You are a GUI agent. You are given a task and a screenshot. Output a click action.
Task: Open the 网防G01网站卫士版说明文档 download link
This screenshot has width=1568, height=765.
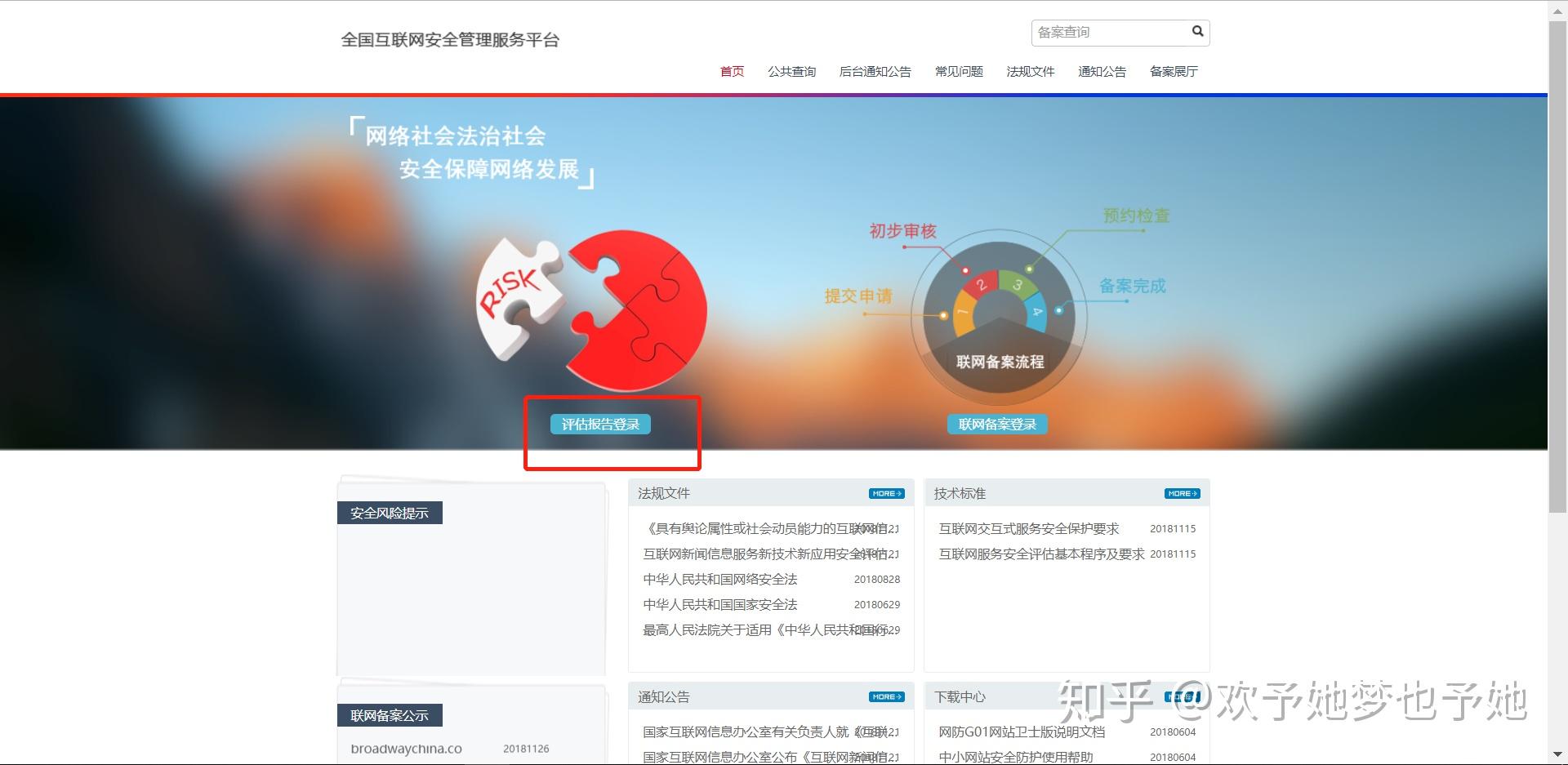coord(1022,732)
